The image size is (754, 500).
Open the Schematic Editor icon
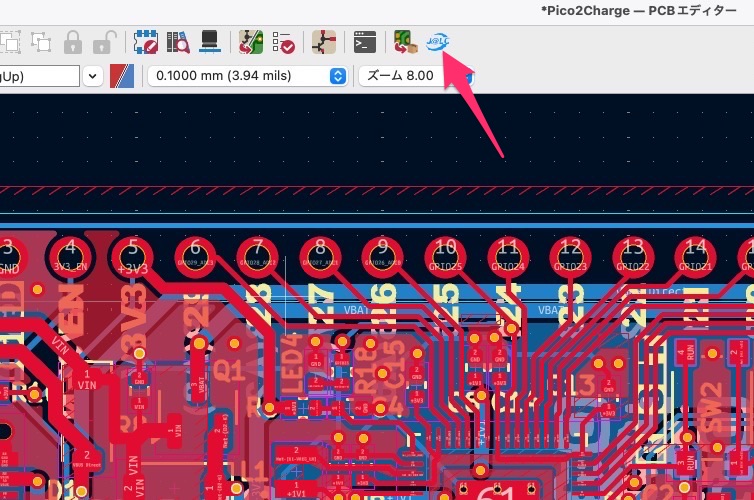(324, 42)
